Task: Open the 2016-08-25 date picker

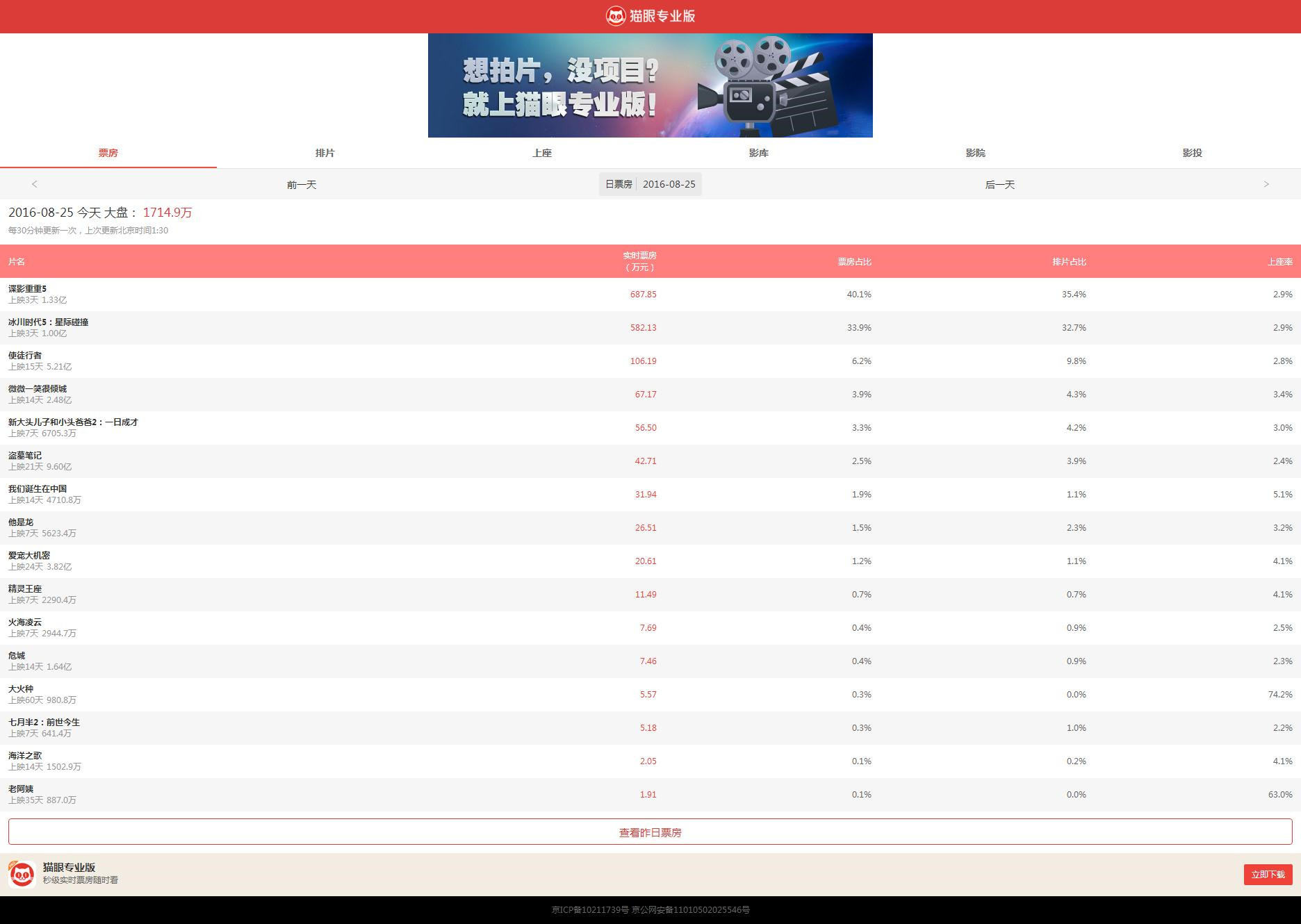Action: coord(669,184)
